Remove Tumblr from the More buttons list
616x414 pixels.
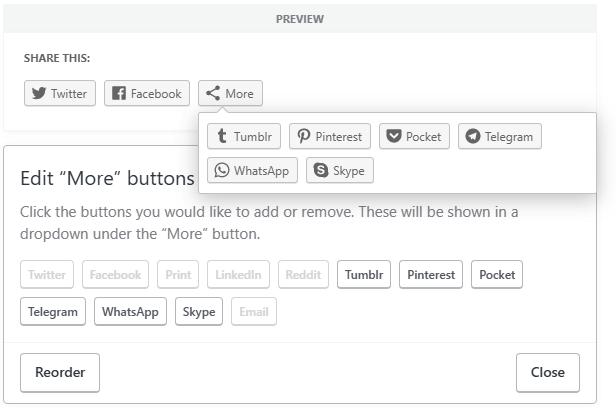(x=364, y=275)
